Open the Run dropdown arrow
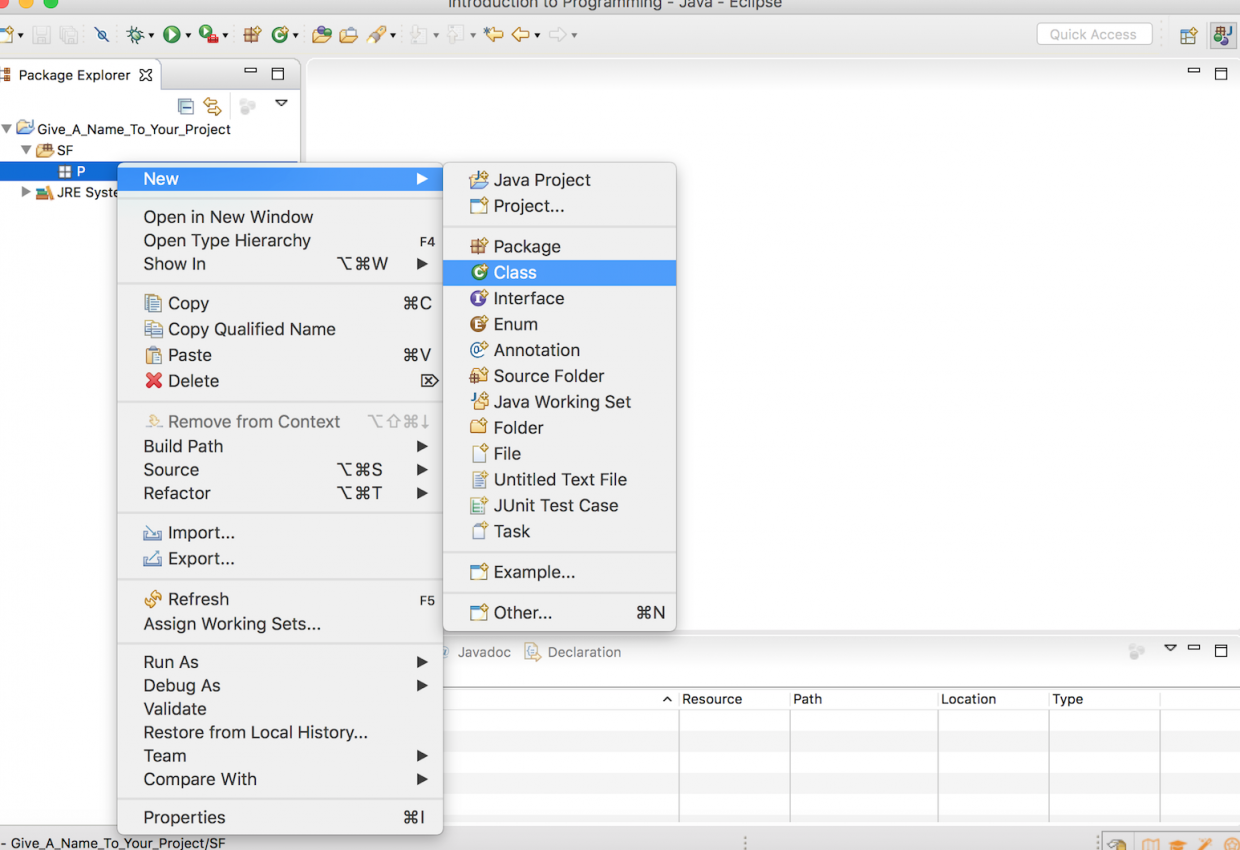Screen dimensions: 1240x850 pyautogui.click(x=188, y=34)
